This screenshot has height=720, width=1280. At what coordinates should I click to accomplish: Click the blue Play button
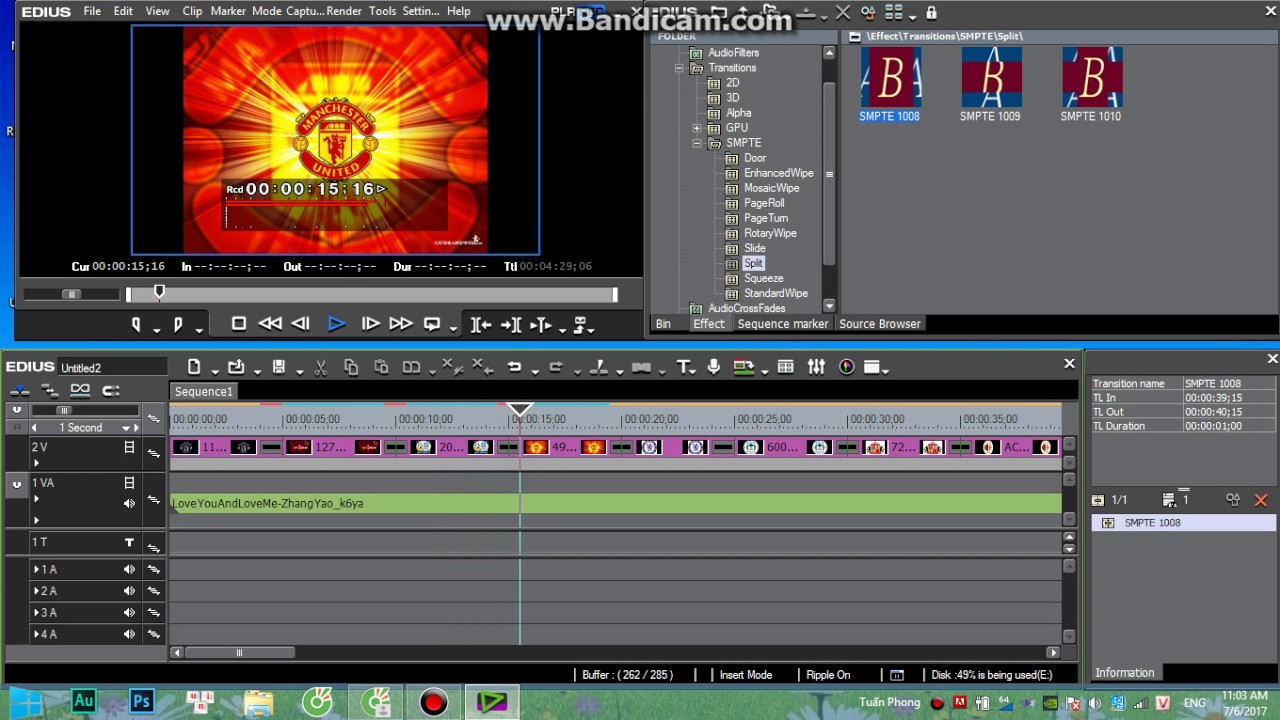(x=336, y=324)
